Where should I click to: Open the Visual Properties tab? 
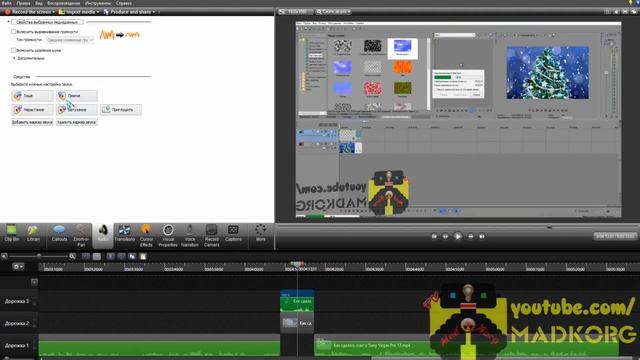click(168, 236)
